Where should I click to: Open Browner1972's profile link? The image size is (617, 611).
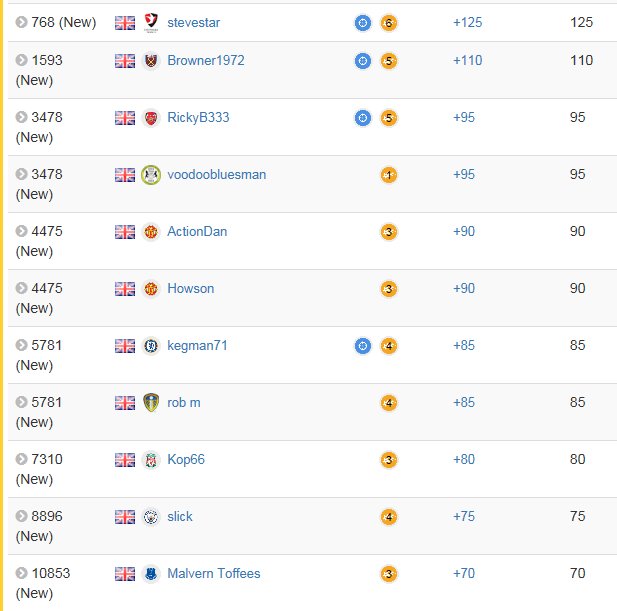click(206, 60)
